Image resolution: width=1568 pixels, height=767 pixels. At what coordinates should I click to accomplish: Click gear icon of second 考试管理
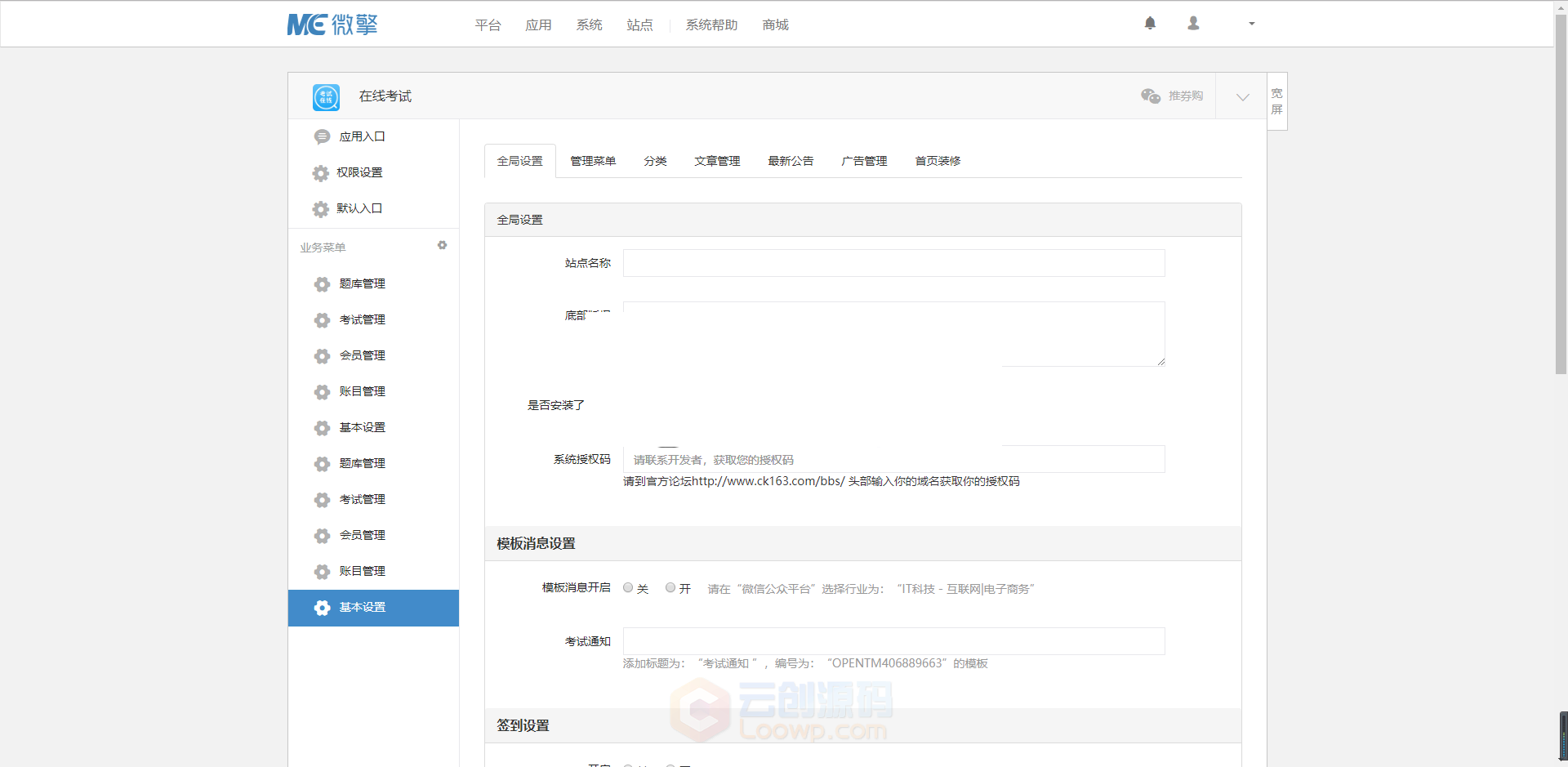pos(322,500)
